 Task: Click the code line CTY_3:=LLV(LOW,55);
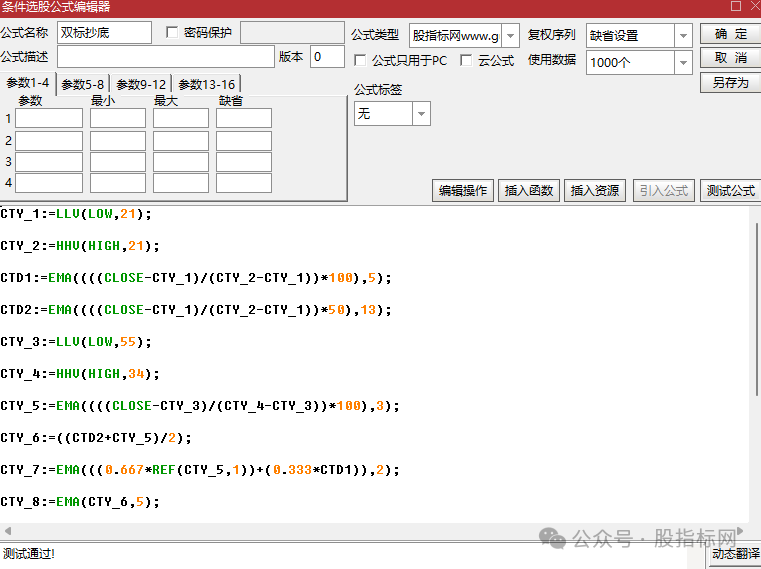pyautogui.click(x=76, y=342)
